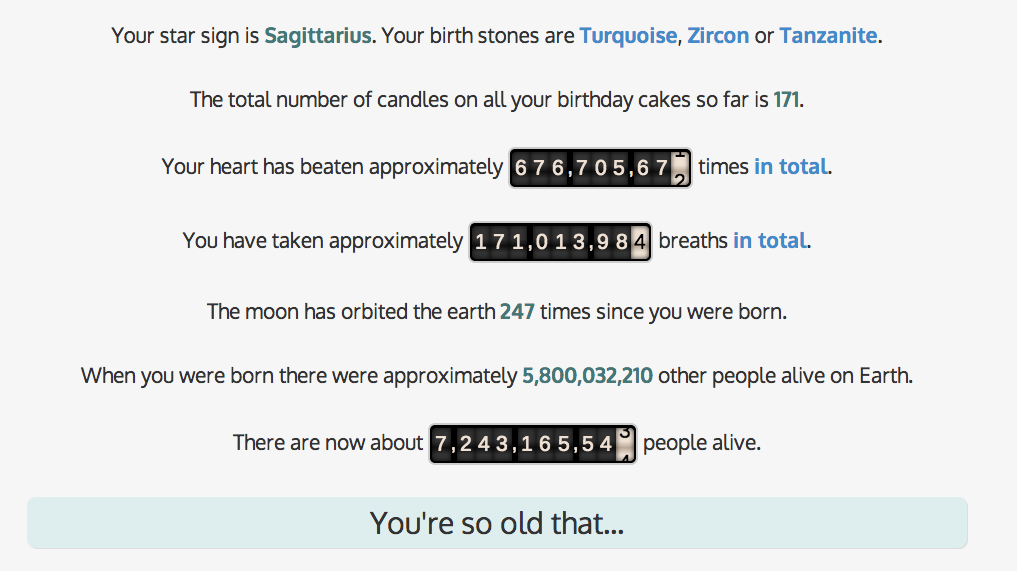This screenshot has width=1017, height=571.
Task: Click the highlighted last digit of breaths counter
Action: pyautogui.click(x=640, y=241)
